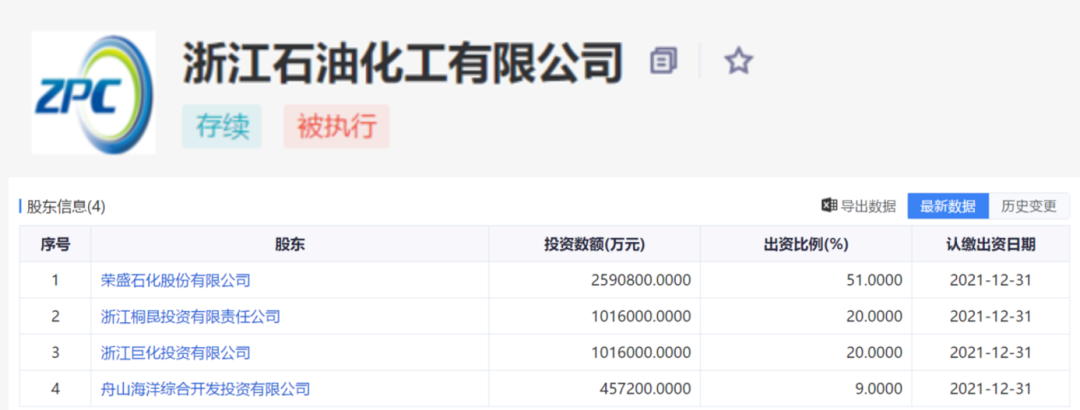This screenshot has height=410, width=1080.
Task: Open 舟山海洋综合开发投资有限公司 link
Action: (205, 389)
